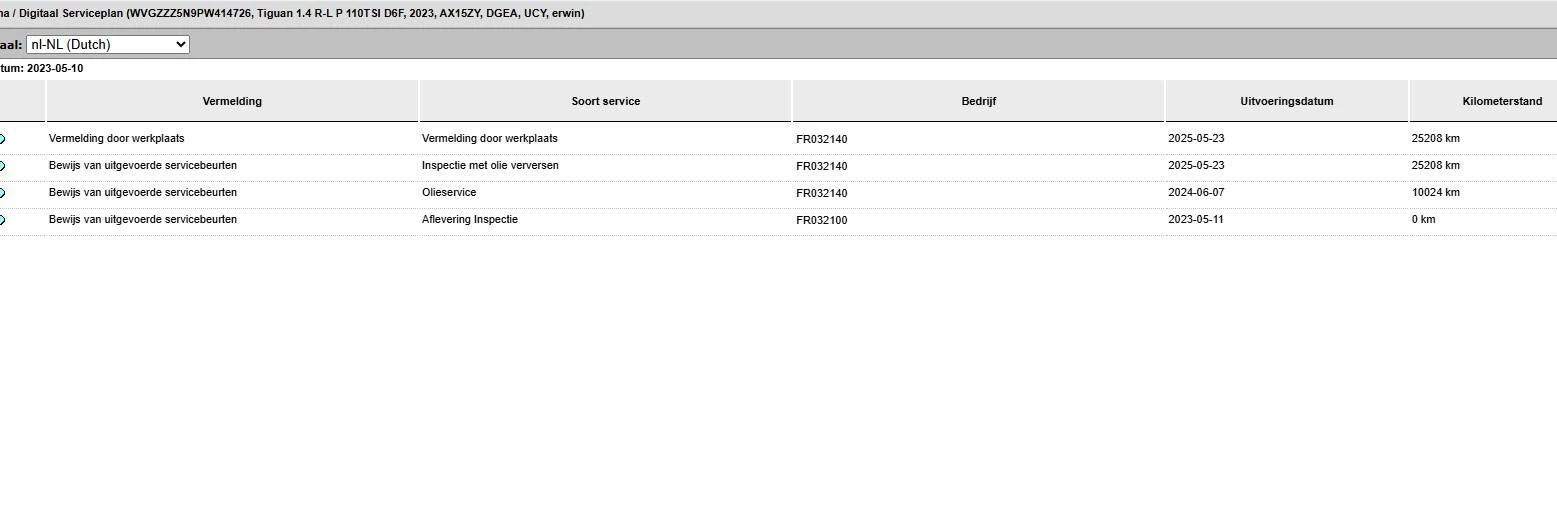
Task: Click the 10024 km mileage value
Action: pyautogui.click(x=1435, y=192)
